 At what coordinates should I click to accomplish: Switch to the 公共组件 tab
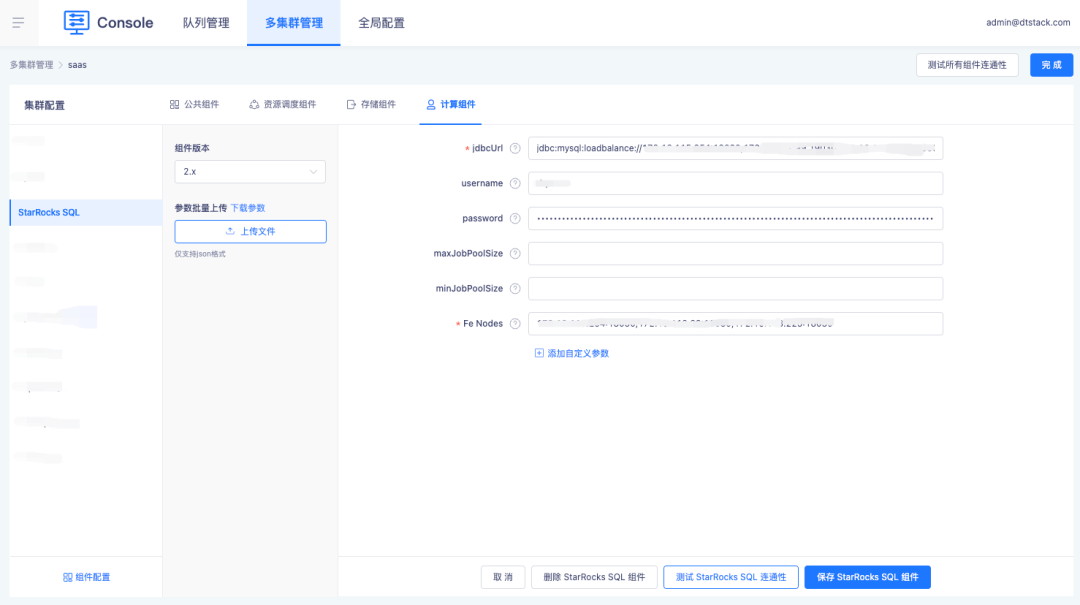(194, 105)
